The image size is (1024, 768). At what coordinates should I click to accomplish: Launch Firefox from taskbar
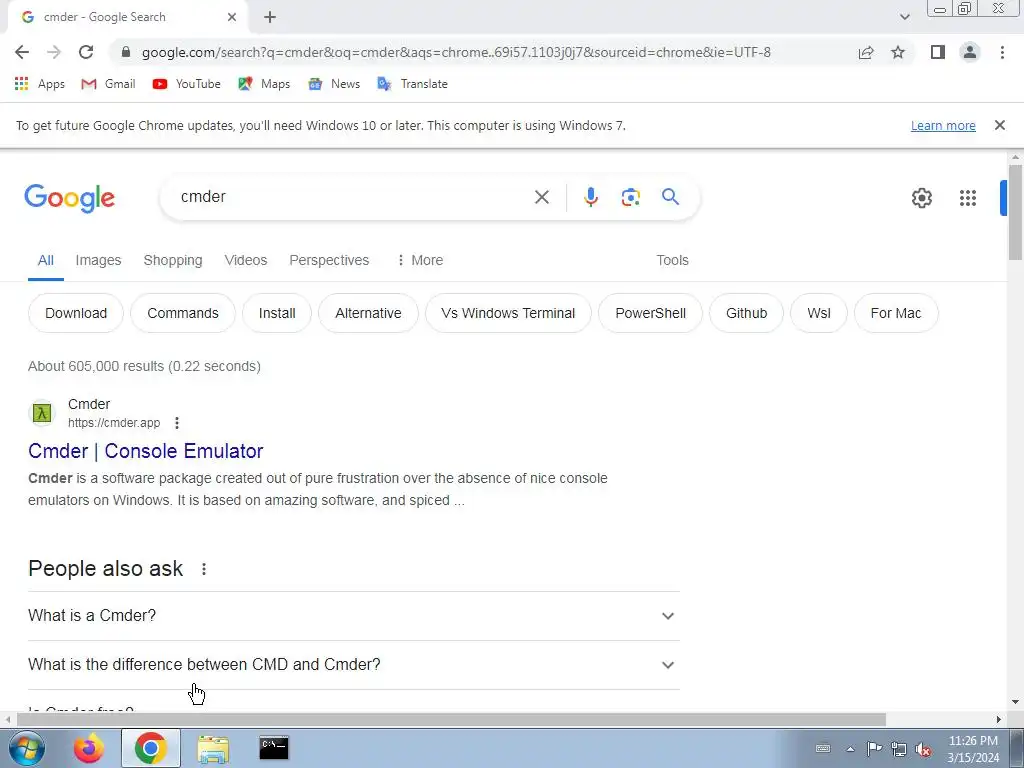[x=89, y=748]
